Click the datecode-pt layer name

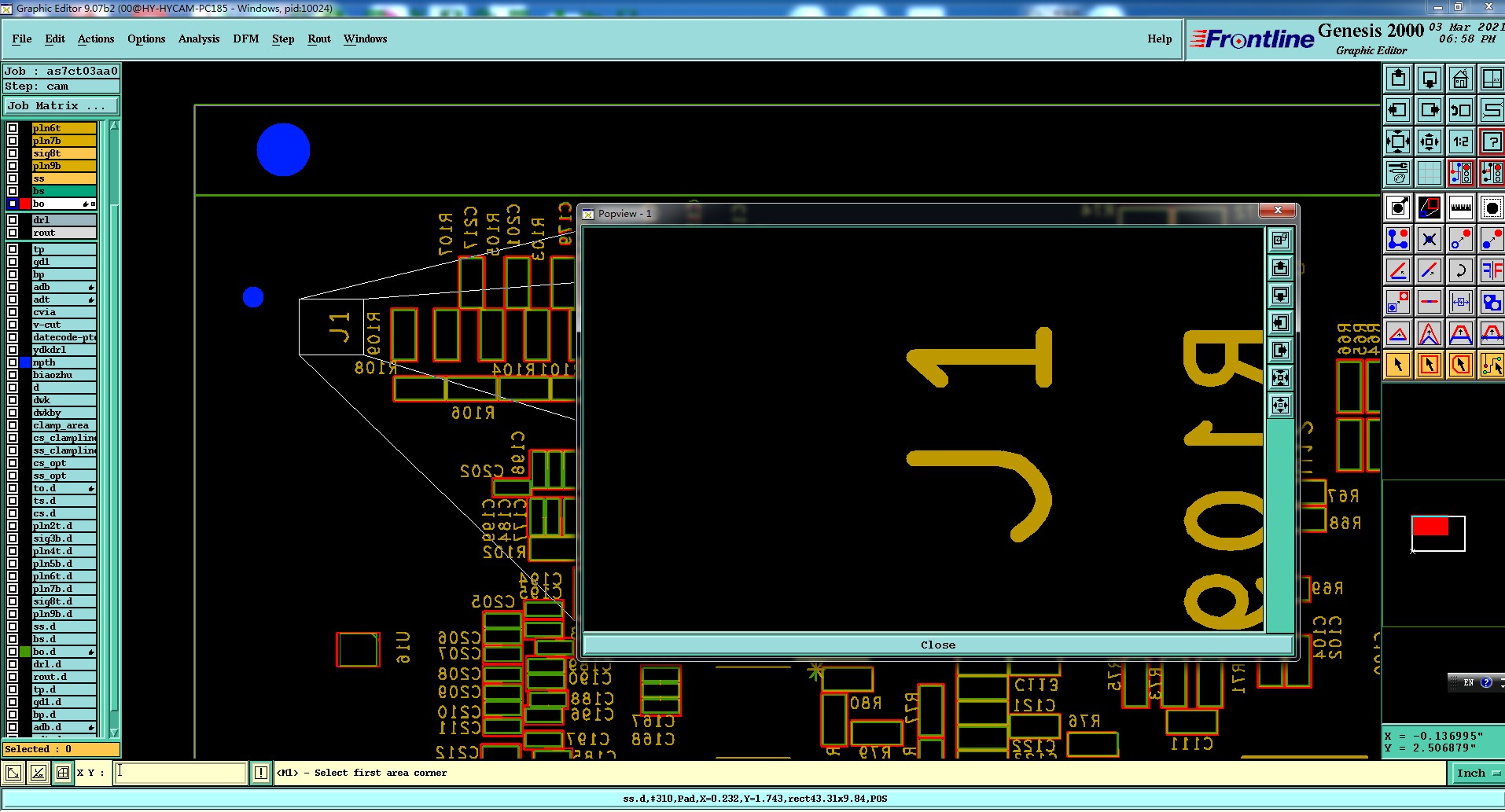pos(64,337)
